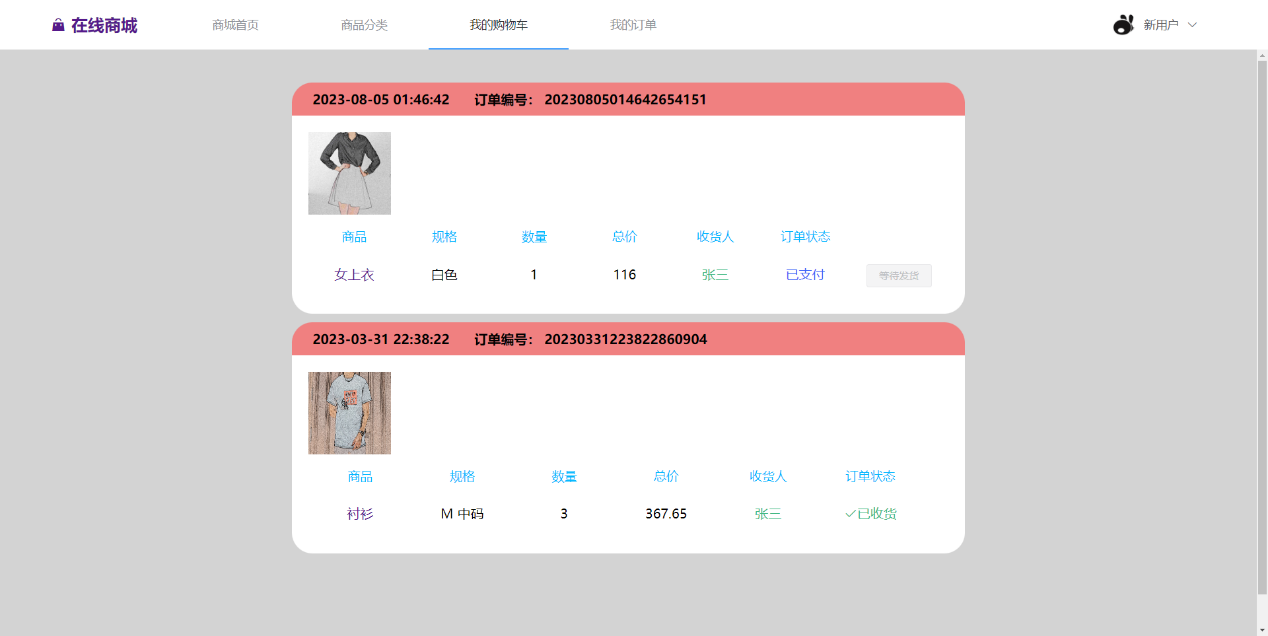Click recipient 张三 in the first order
Screen dimensions: 1268x636
tap(715, 274)
